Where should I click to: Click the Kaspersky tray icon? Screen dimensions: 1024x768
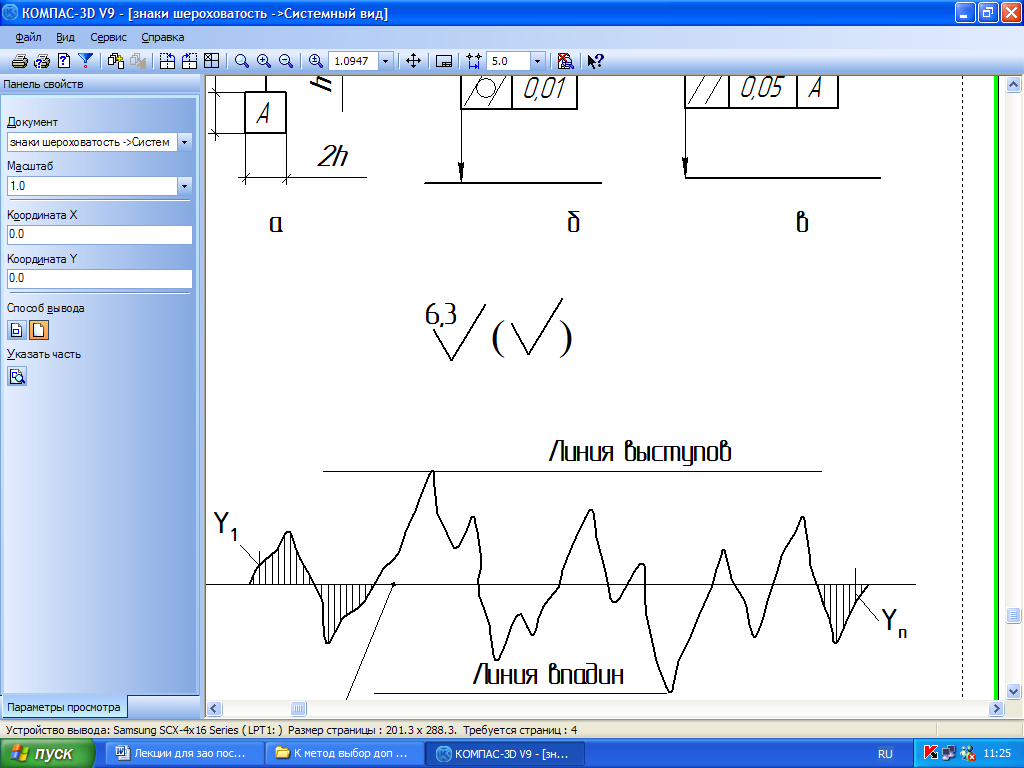(x=931, y=754)
